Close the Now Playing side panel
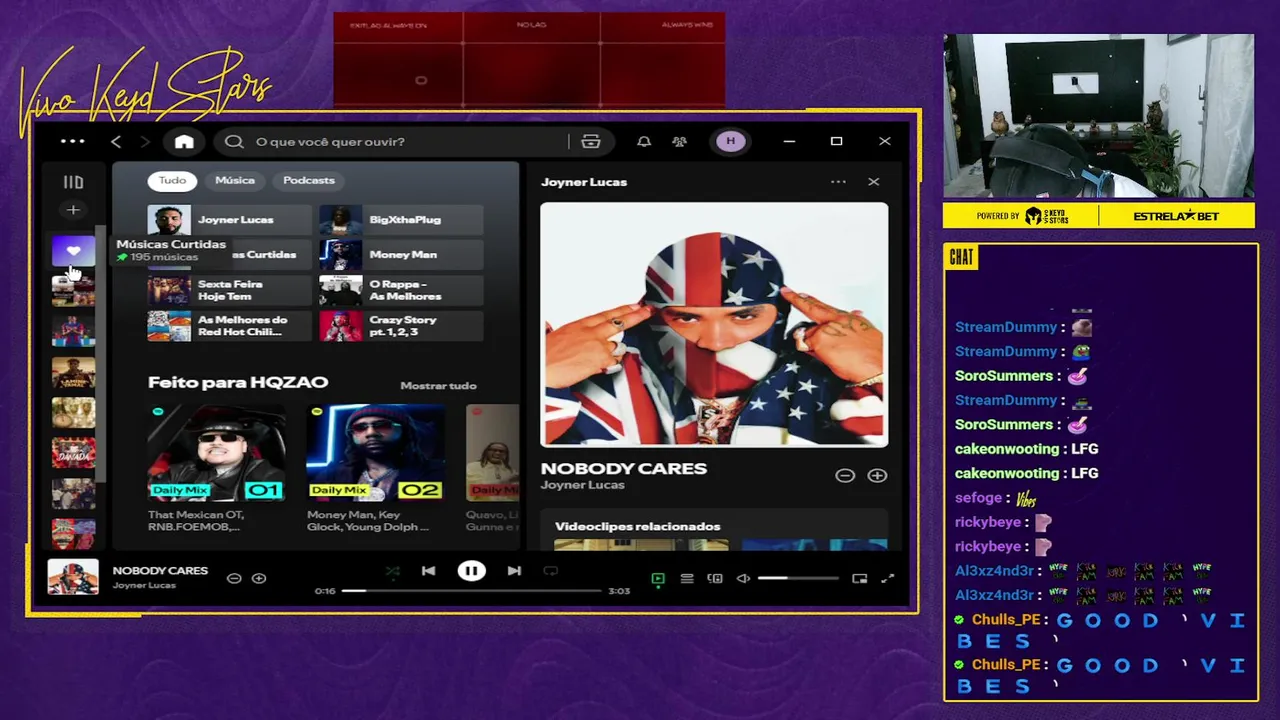Image resolution: width=1280 pixels, height=720 pixels. click(873, 182)
